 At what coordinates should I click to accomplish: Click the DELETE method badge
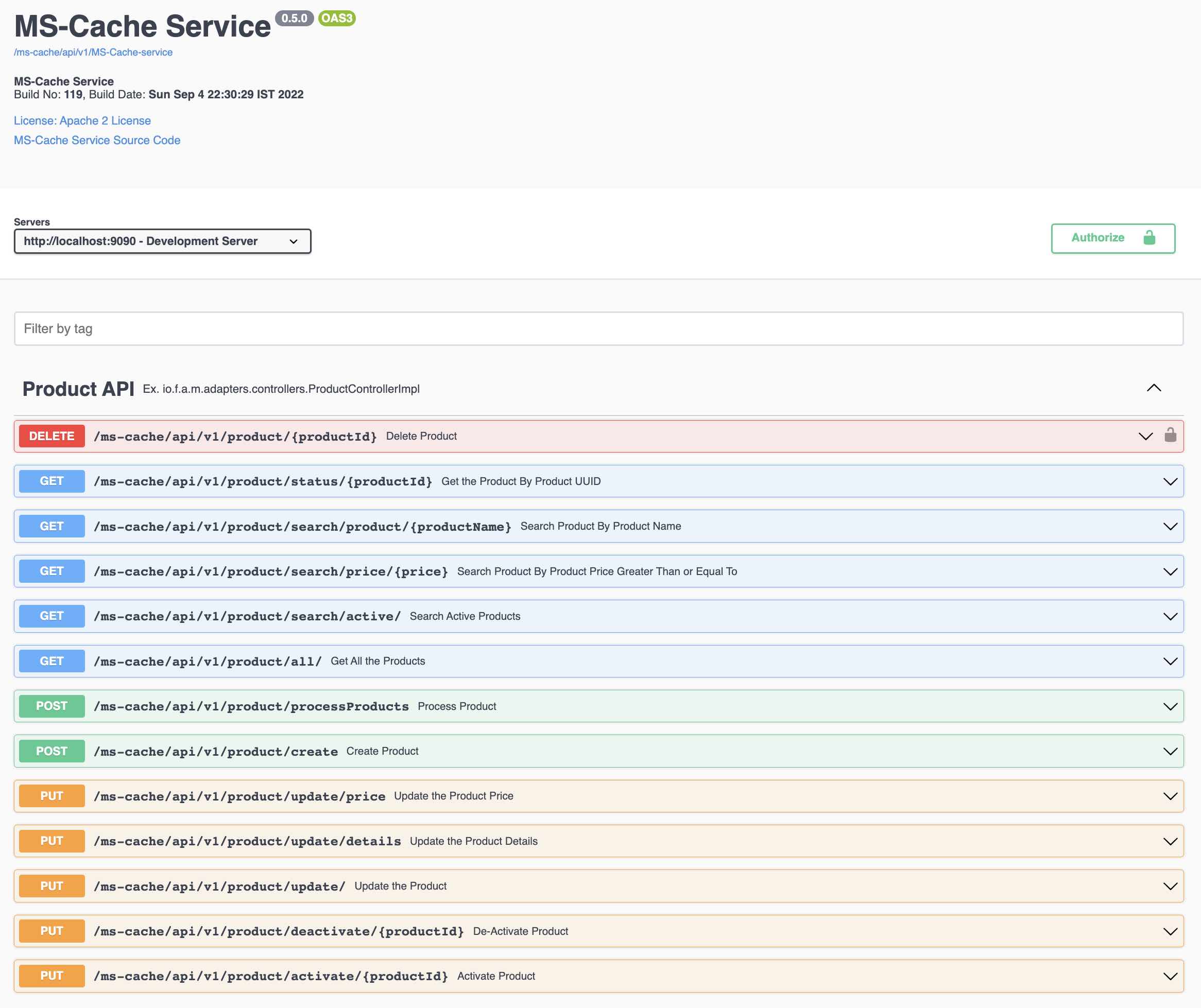[52, 436]
